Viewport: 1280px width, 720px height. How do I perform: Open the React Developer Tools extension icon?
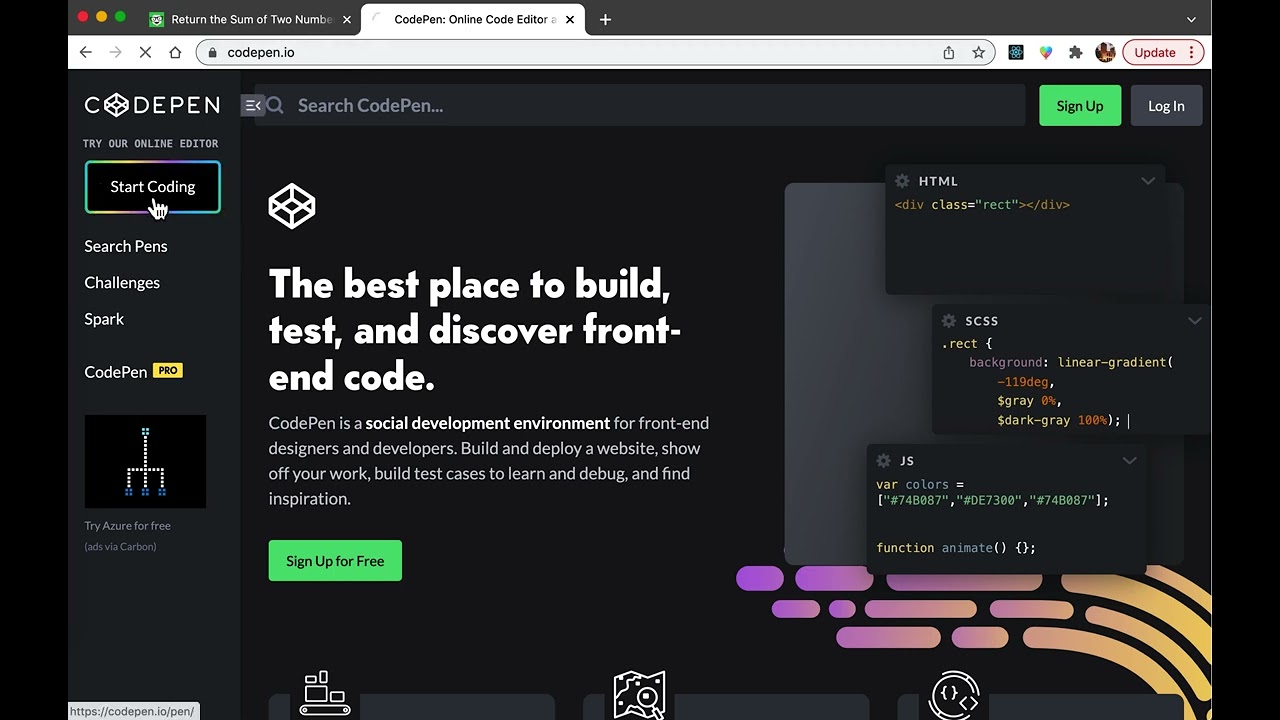[x=1016, y=52]
